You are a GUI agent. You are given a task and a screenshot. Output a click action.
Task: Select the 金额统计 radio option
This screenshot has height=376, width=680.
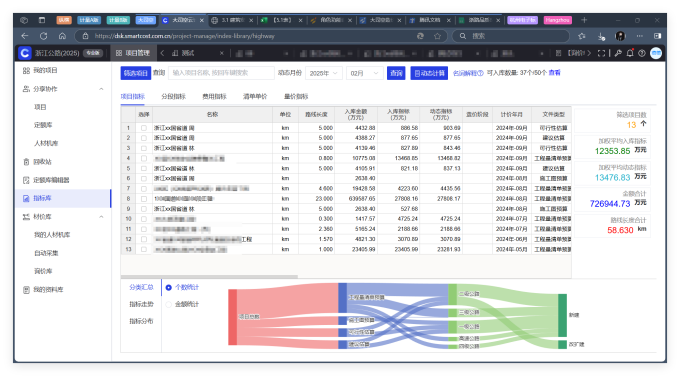(x=169, y=304)
